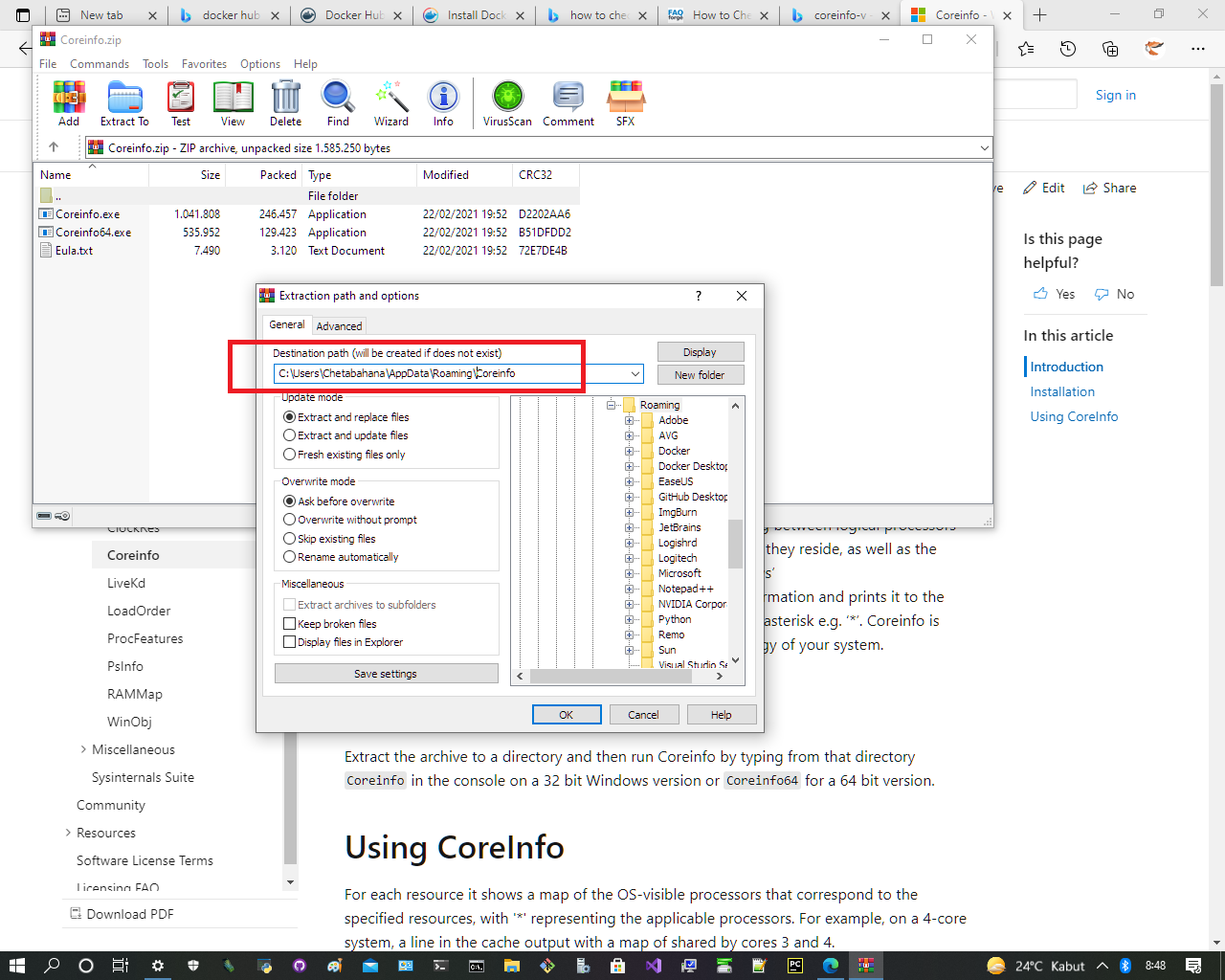Click the OK button
This screenshot has height=980, width=1225.
pyautogui.click(x=567, y=715)
